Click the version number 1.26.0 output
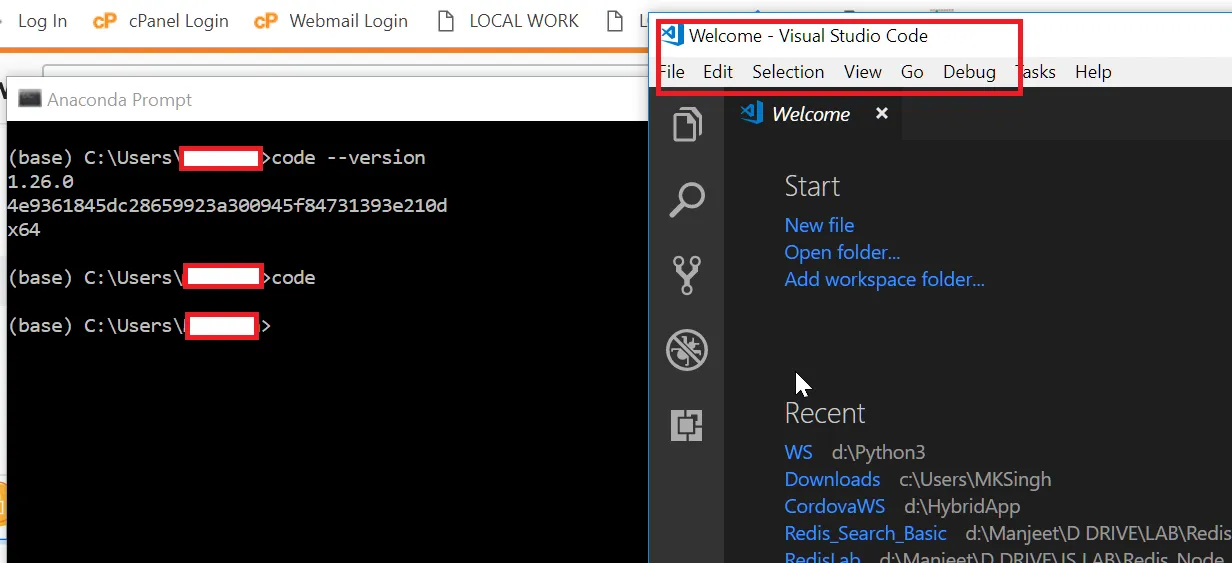This screenshot has height=563, width=1232. point(40,182)
